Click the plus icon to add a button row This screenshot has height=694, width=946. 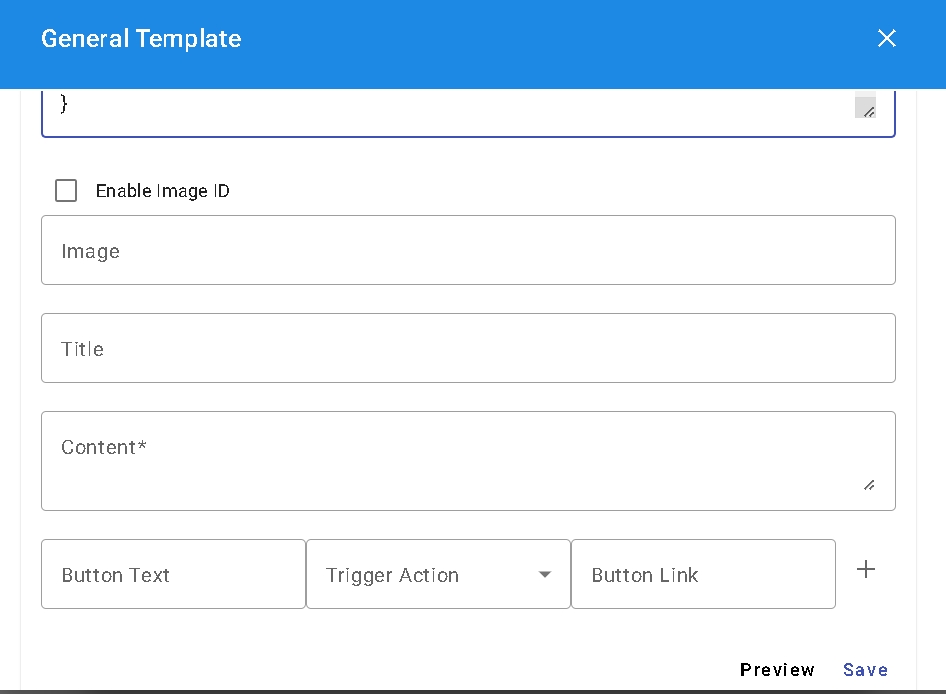(866, 570)
